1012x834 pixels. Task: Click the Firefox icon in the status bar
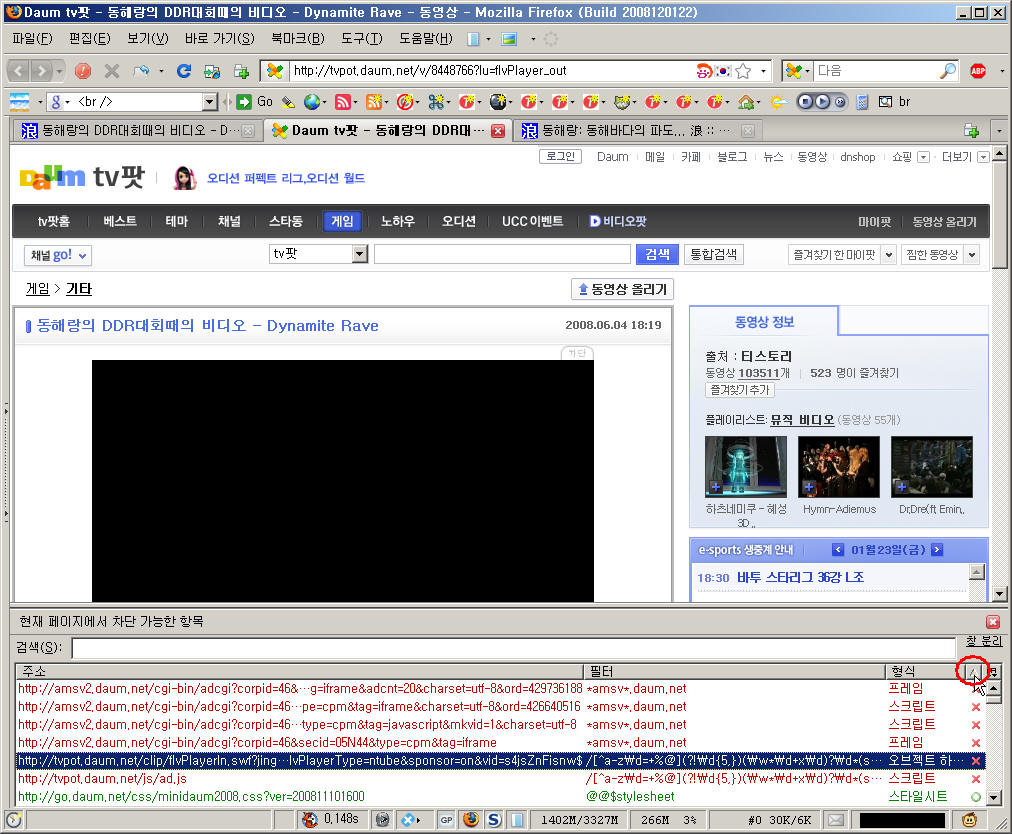(x=471, y=820)
